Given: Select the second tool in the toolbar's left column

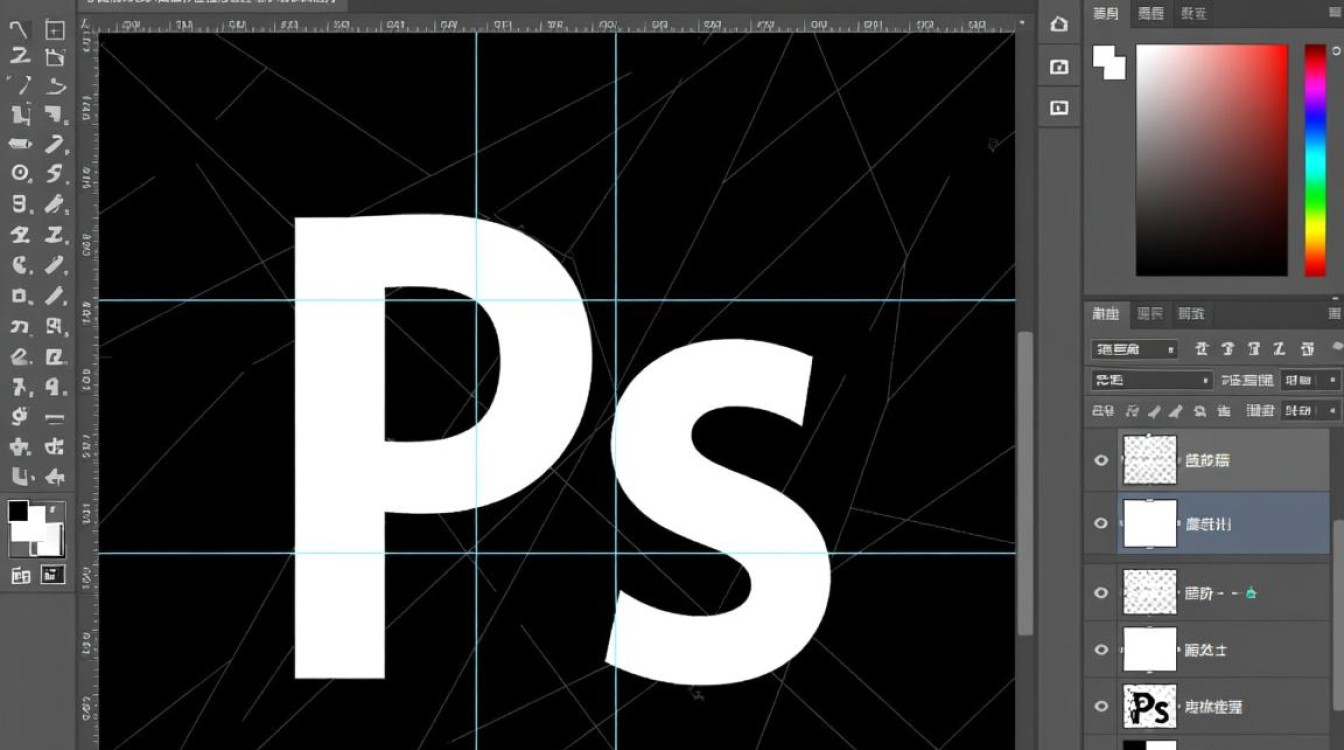Looking at the screenshot, I should point(19,57).
